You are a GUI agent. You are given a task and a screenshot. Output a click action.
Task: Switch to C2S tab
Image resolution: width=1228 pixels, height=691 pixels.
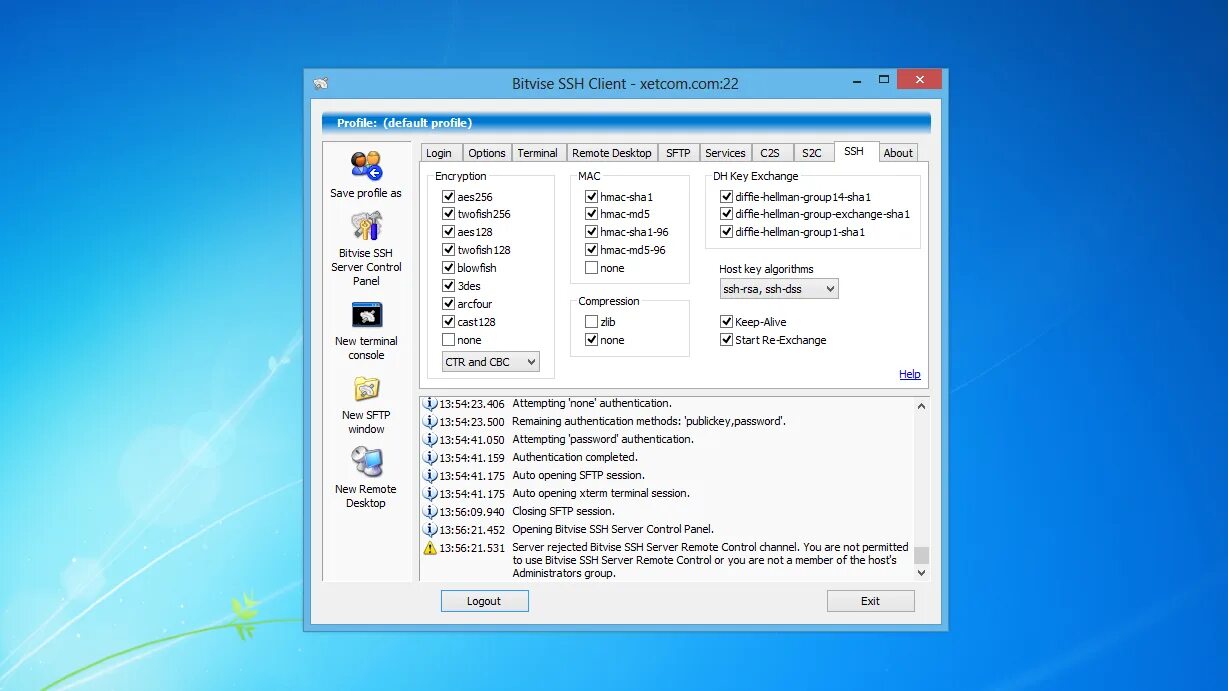coord(770,153)
